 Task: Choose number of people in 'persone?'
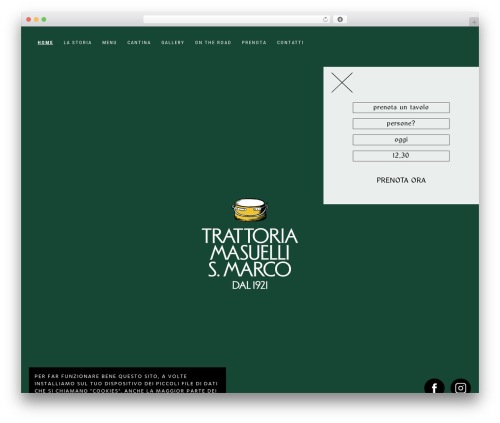tap(401, 123)
